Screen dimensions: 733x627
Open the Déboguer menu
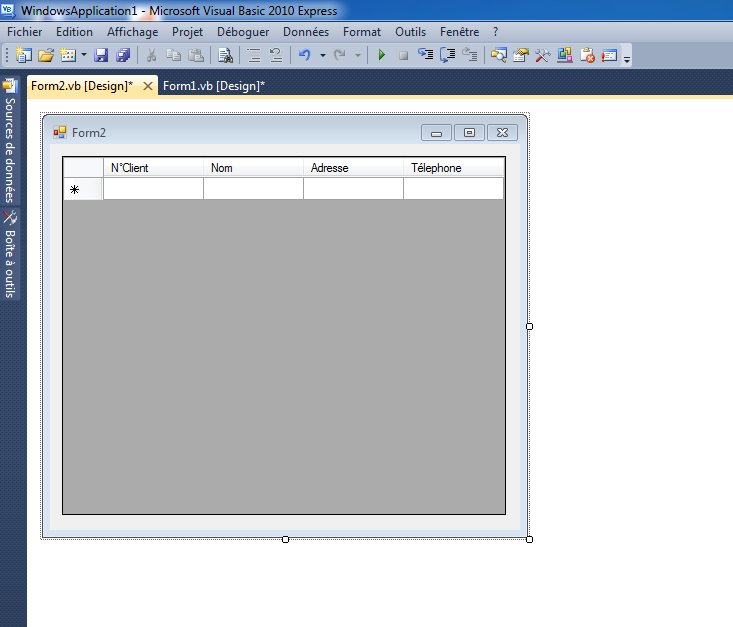click(x=243, y=32)
